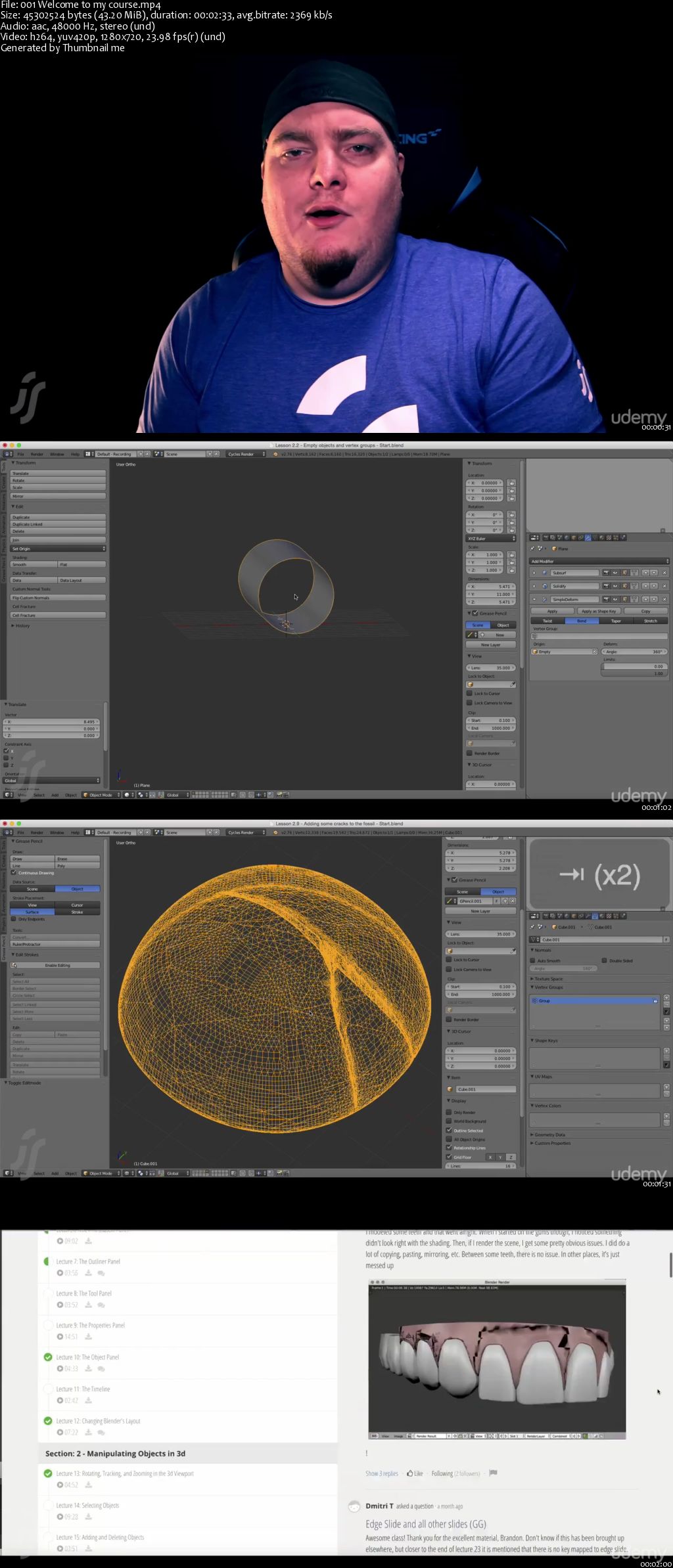The height and width of the screenshot is (1568, 673).
Task: Download Lecture 7 with its download icon
Action: click(89, 1272)
